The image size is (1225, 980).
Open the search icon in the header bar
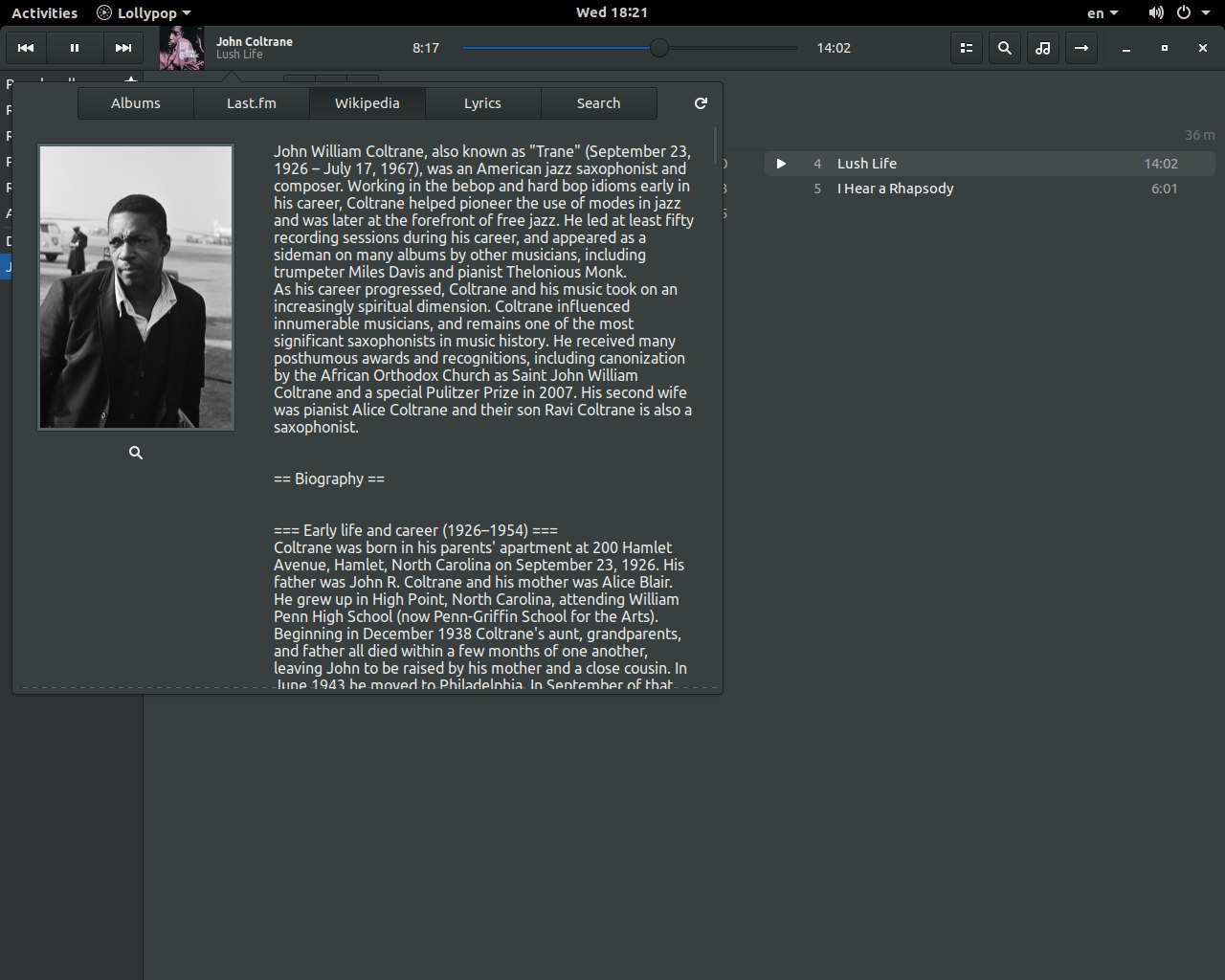click(x=1005, y=48)
